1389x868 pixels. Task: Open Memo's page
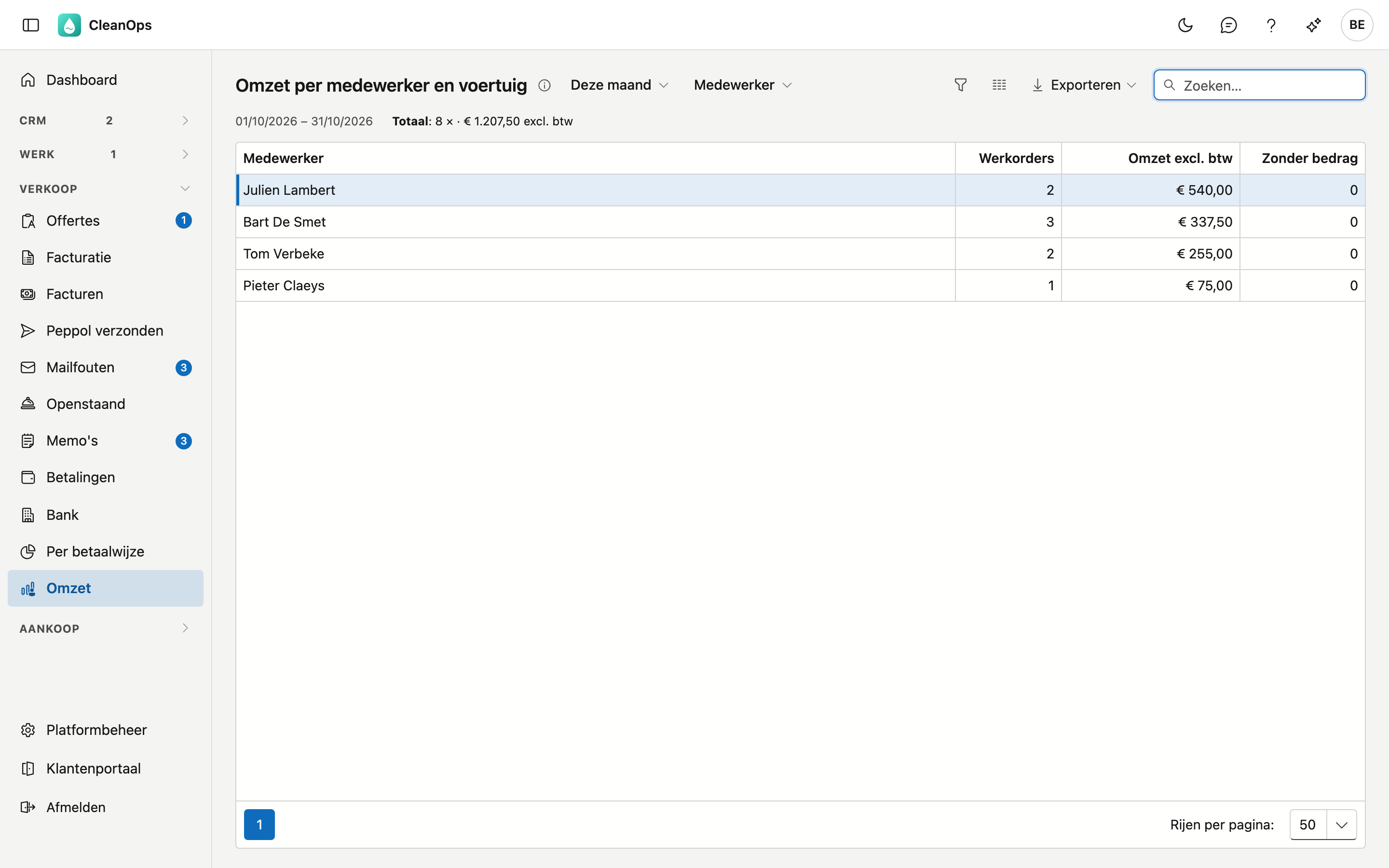tap(106, 441)
